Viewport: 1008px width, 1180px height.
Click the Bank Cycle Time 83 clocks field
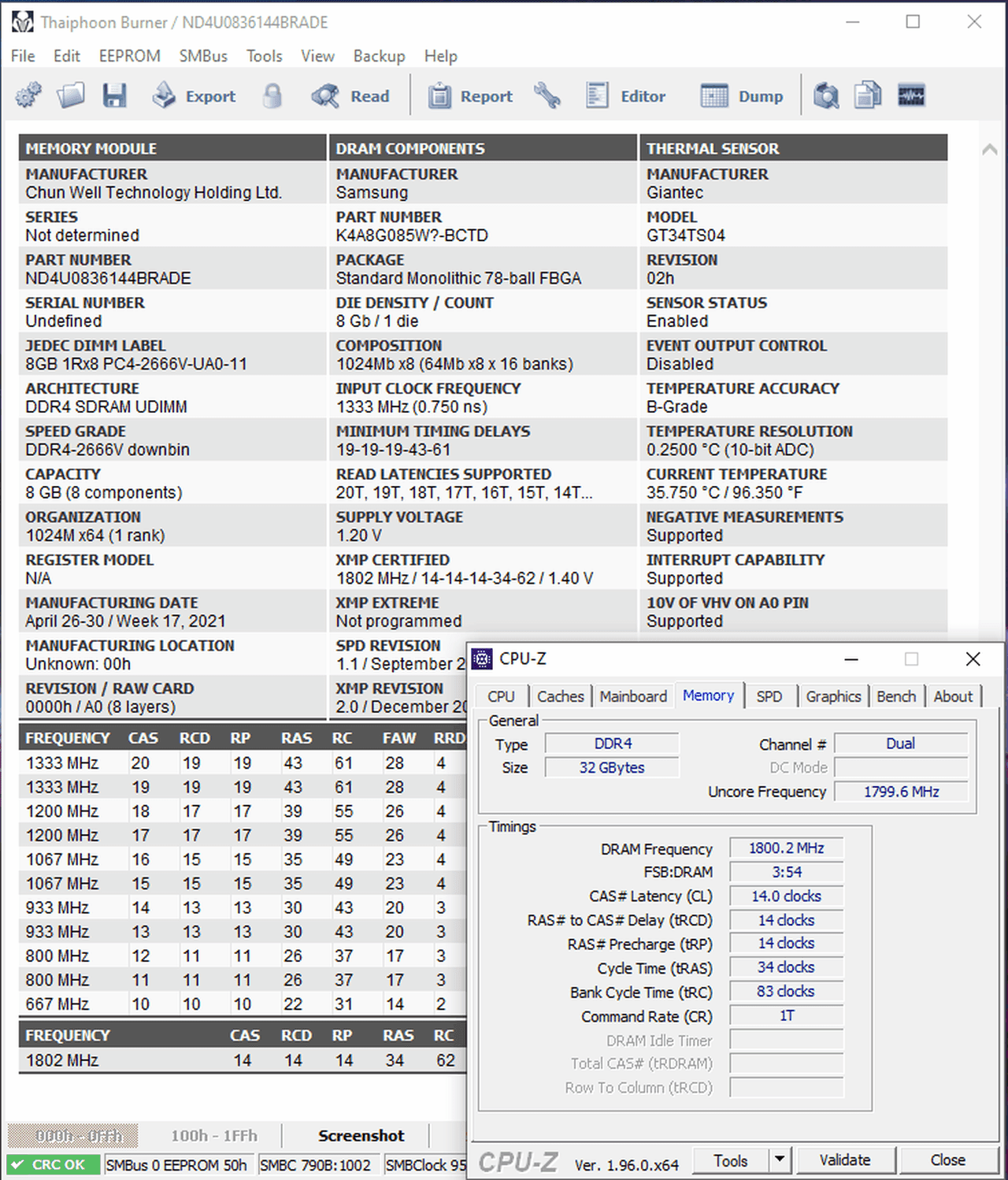786,991
